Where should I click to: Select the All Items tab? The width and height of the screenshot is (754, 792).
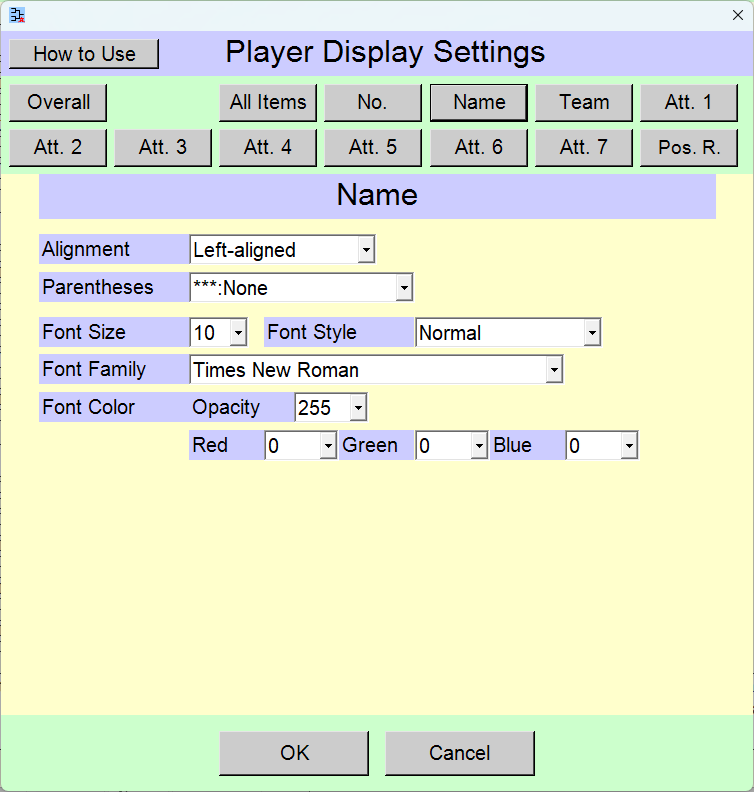(268, 103)
